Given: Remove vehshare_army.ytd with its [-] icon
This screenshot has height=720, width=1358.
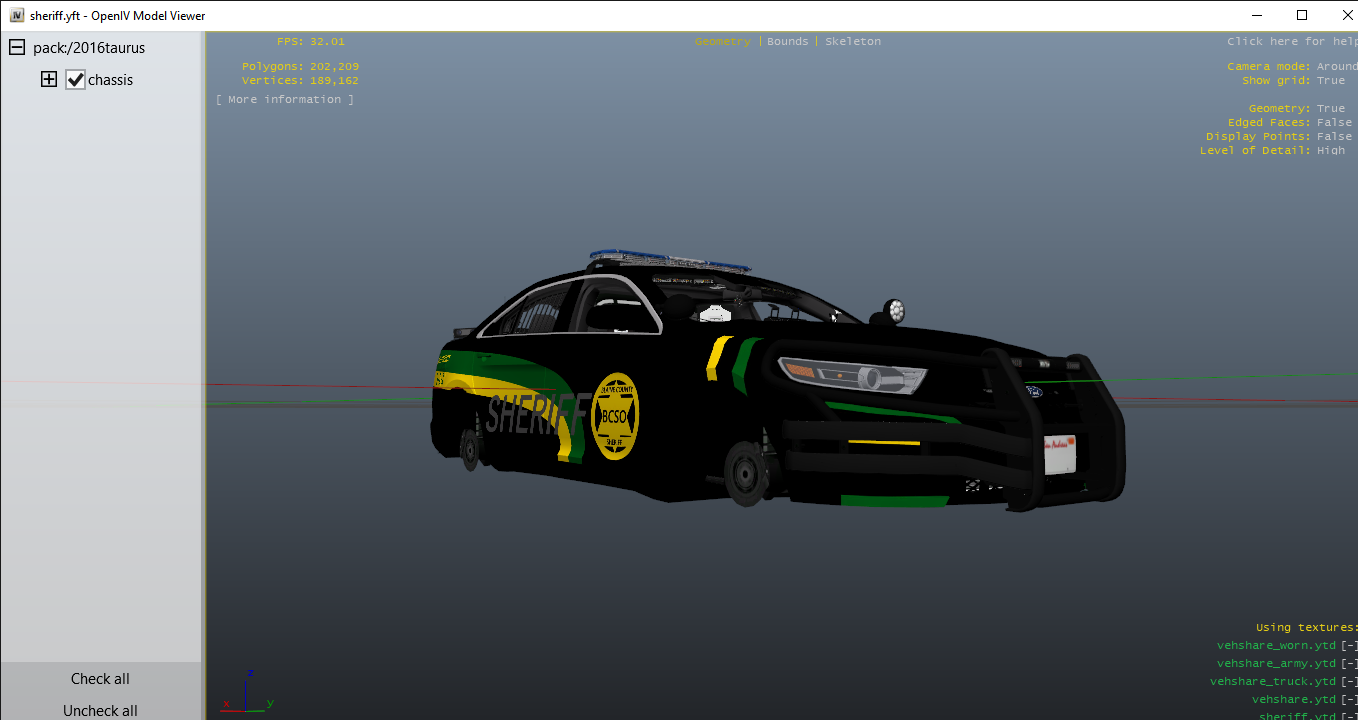Looking at the screenshot, I should pyautogui.click(x=1349, y=664).
